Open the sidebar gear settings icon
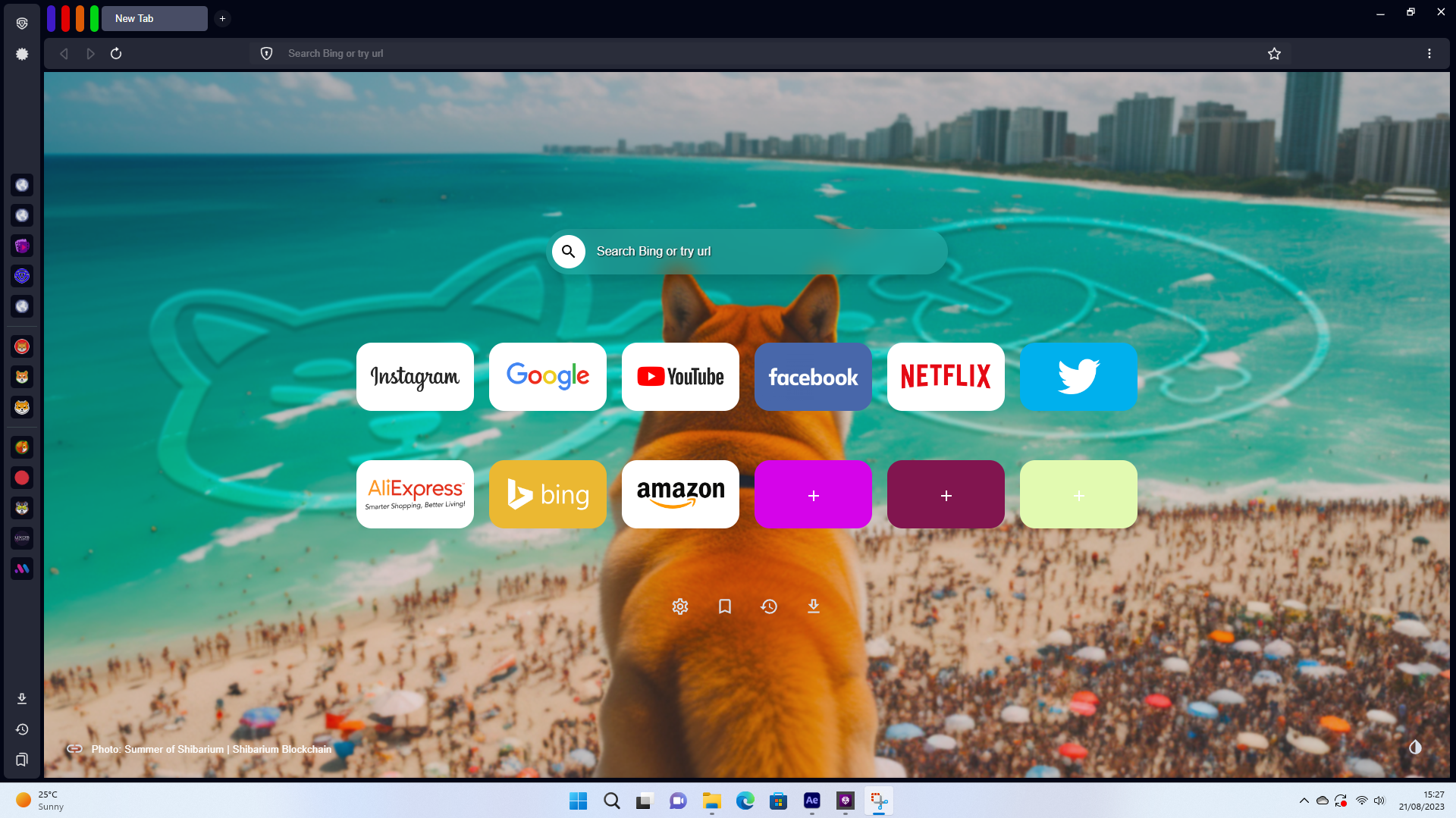 (22, 54)
